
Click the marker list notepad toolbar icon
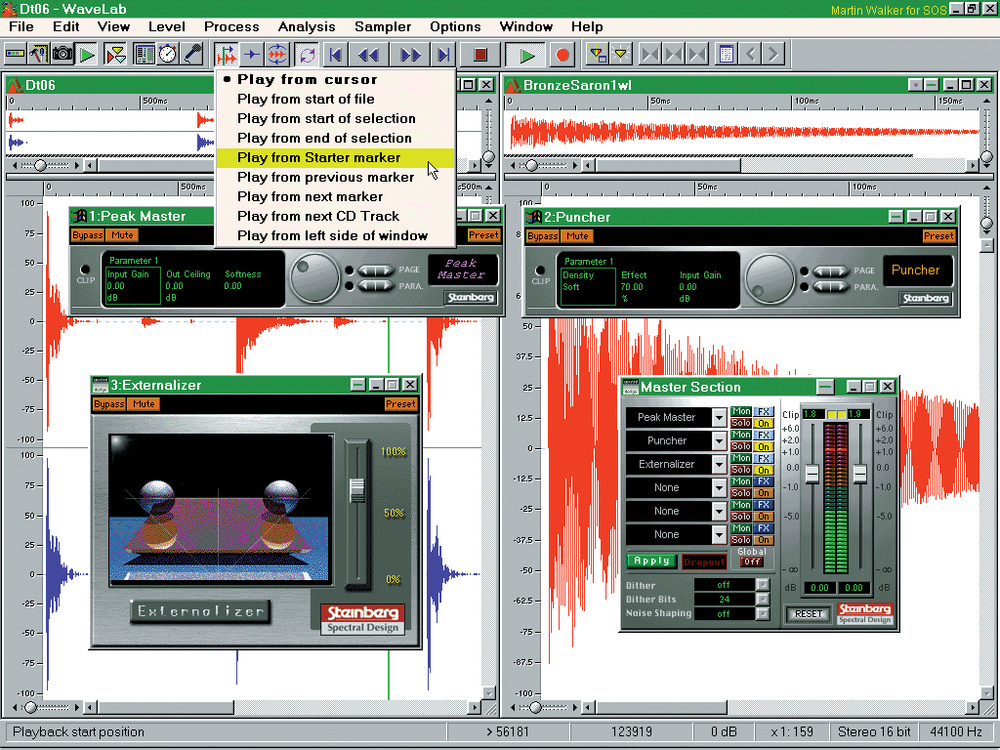pos(726,54)
